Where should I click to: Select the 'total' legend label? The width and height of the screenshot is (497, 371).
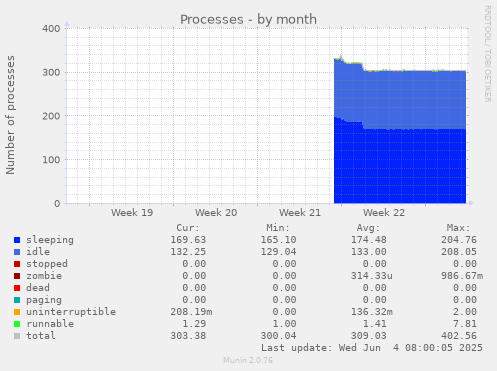pos(41,336)
